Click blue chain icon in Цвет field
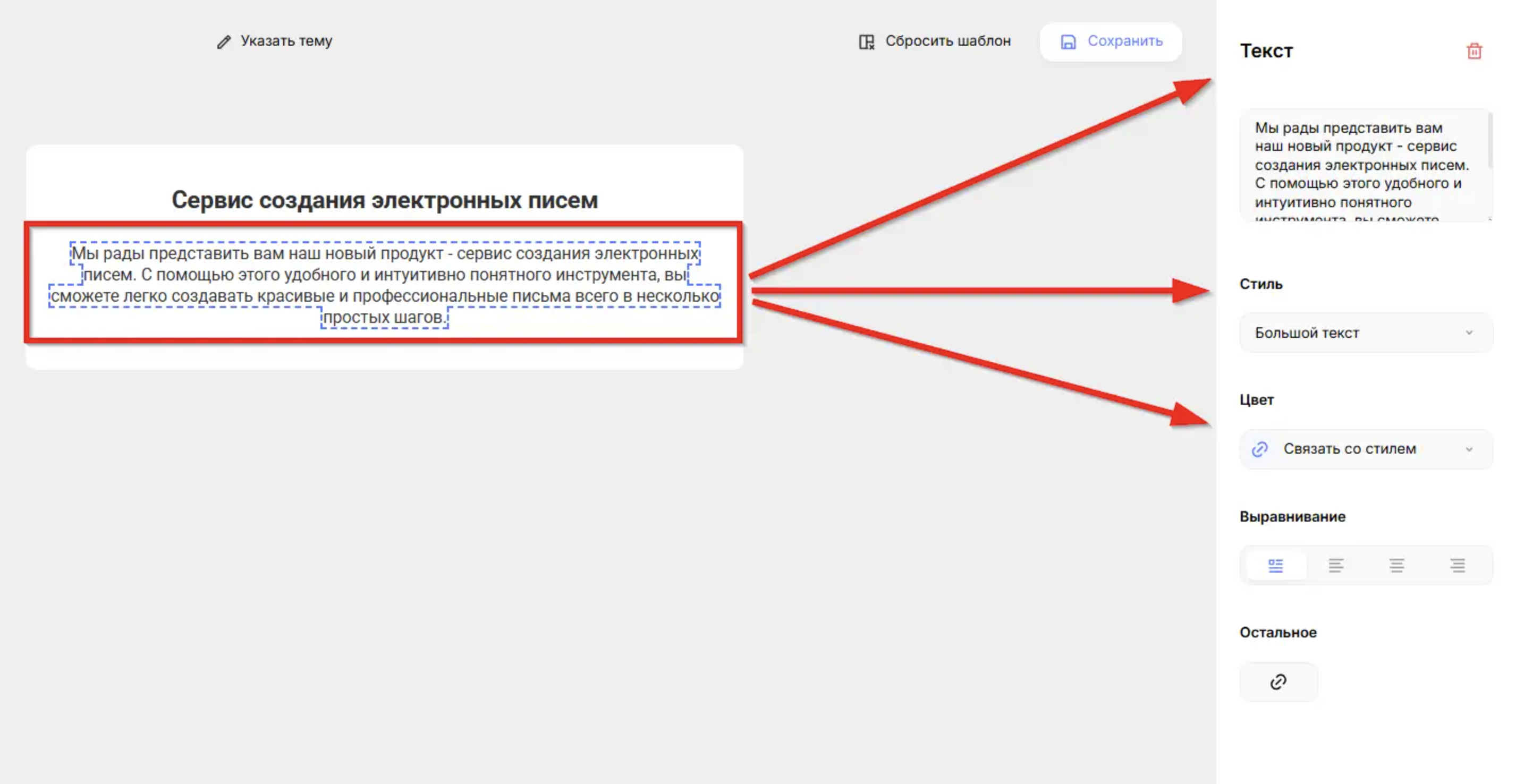 pyautogui.click(x=1259, y=449)
